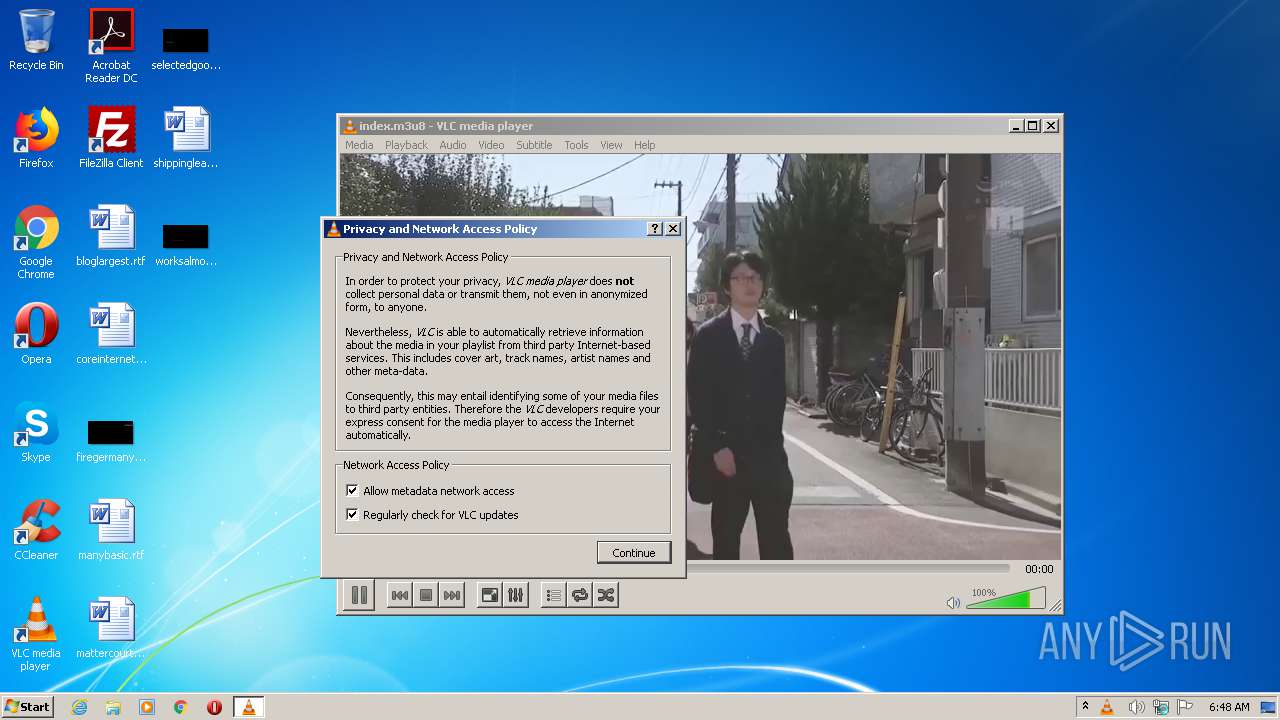Select the firegermany... desktop file
Viewport: 1280px width, 720px height.
[x=111, y=440]
